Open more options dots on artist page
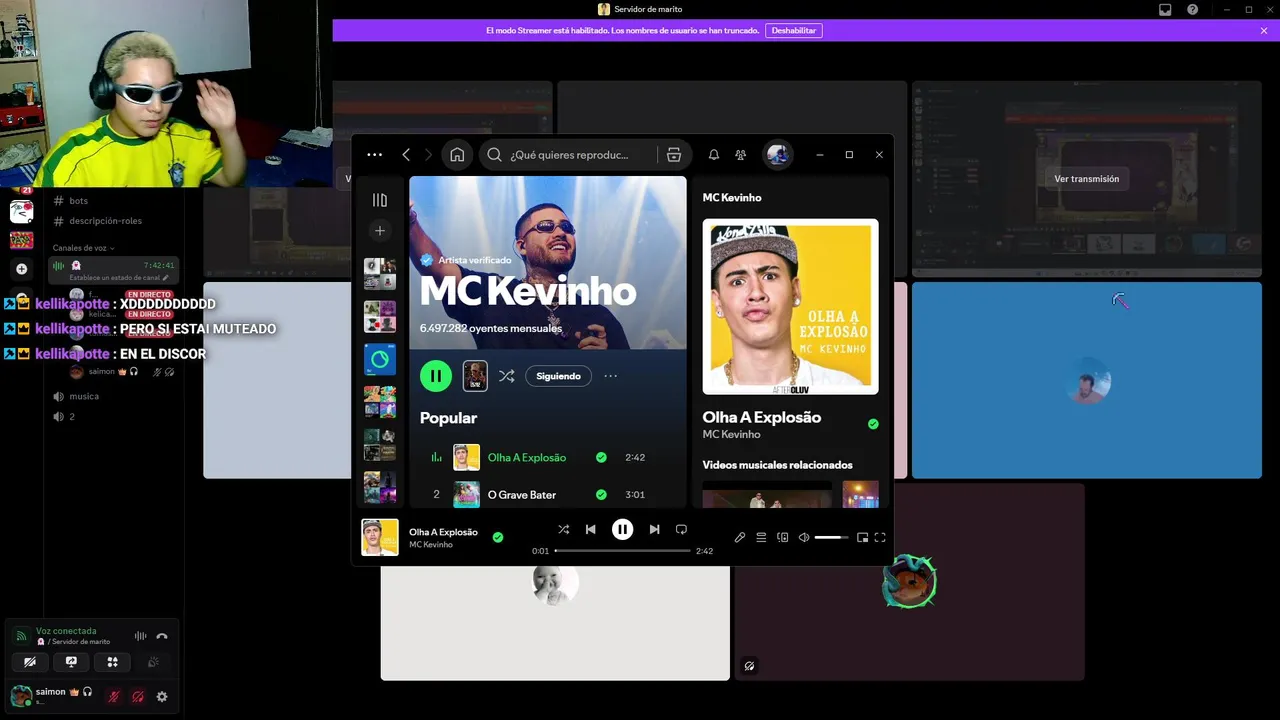 pyautogui.click(x=611, y=376)
